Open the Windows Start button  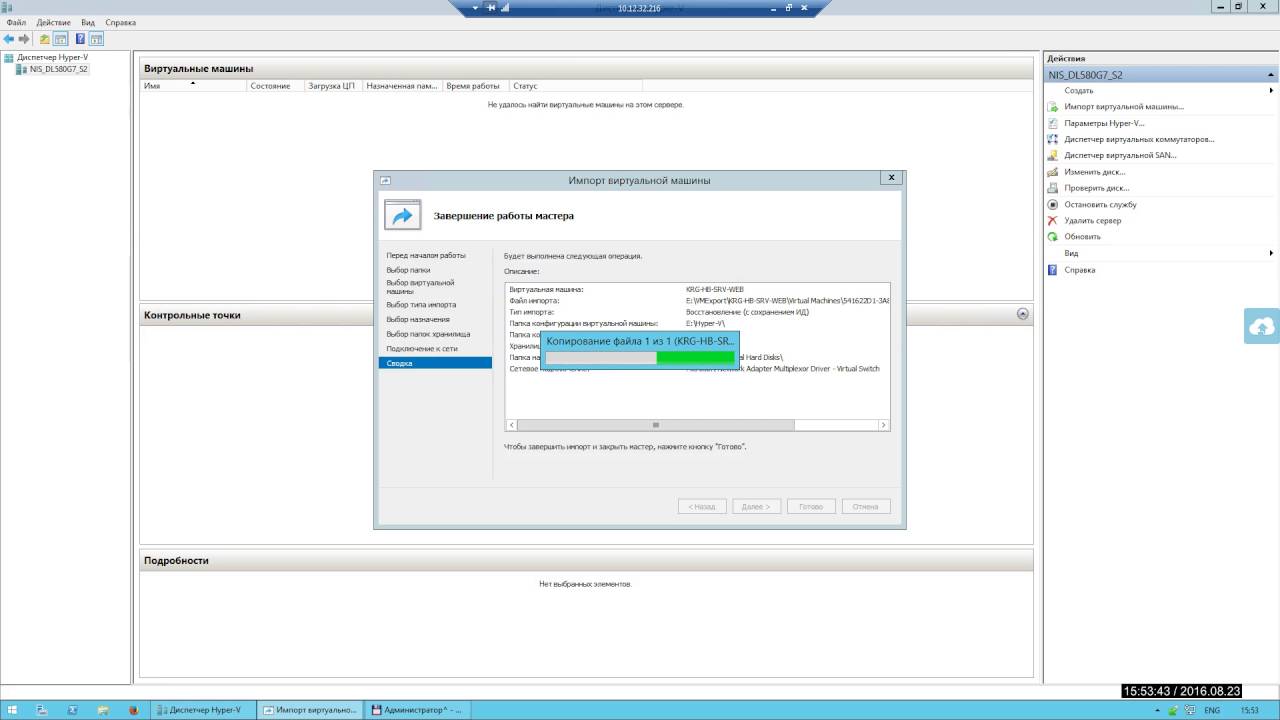[x=12, y=710]
